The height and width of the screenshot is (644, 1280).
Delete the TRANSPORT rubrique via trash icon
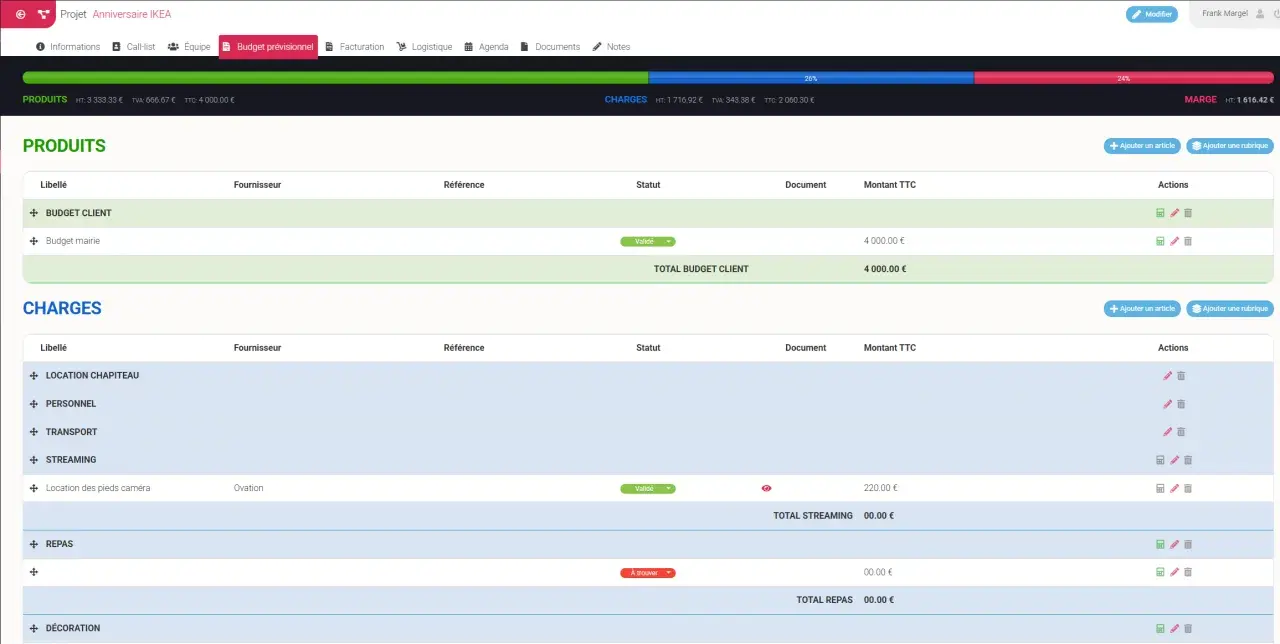pyautogui.click(x=1181, y=432)
